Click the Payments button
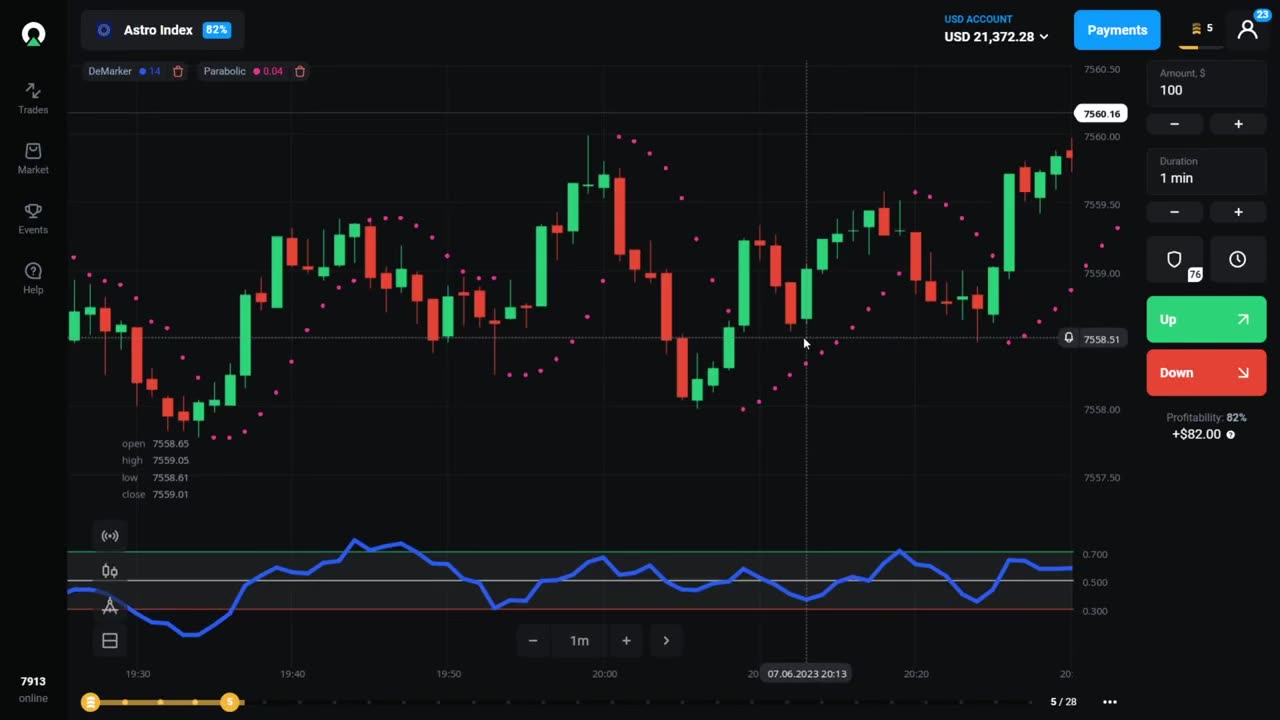The width and height of the screenshot is (1280, 720). [x=1117, y=30]
